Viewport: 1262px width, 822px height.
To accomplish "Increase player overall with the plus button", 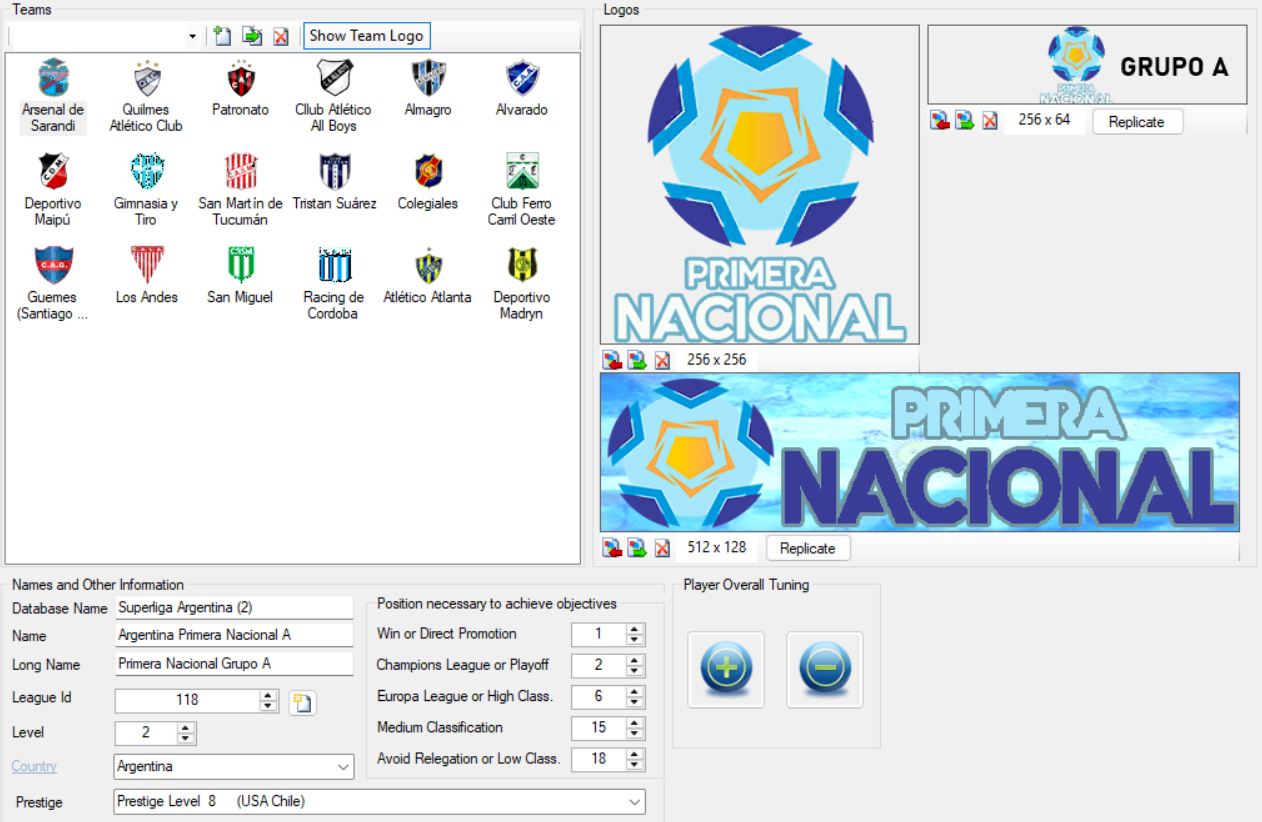I will [726, 669].
